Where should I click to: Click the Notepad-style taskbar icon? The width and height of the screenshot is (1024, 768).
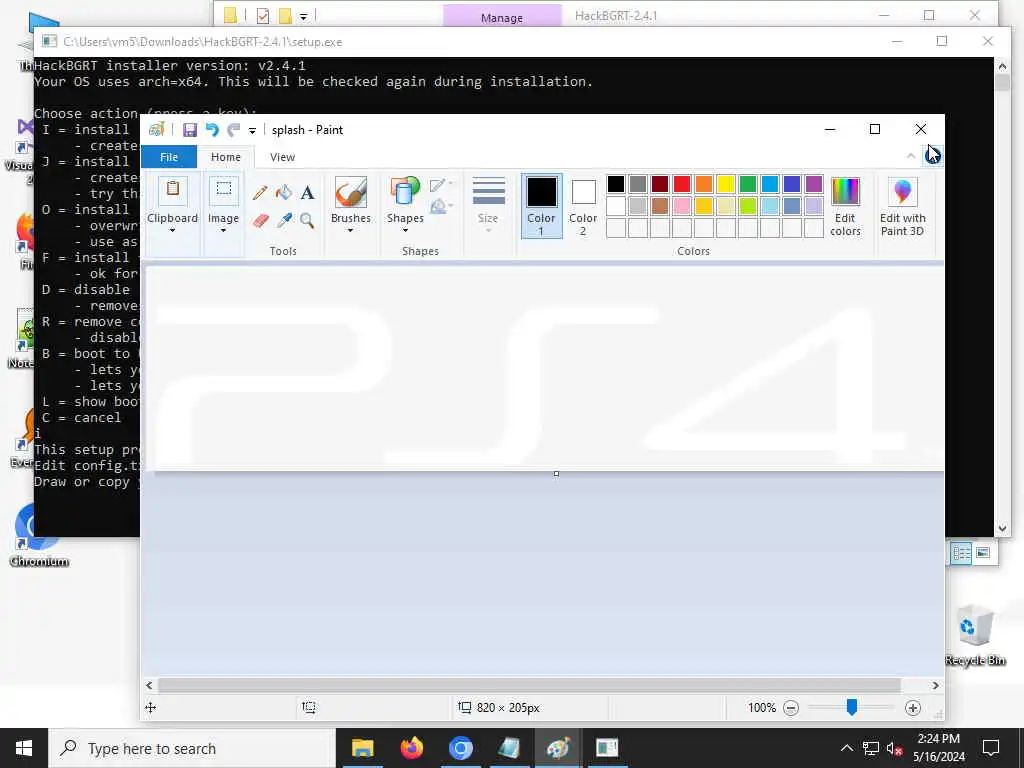click(x=509, y=748)
